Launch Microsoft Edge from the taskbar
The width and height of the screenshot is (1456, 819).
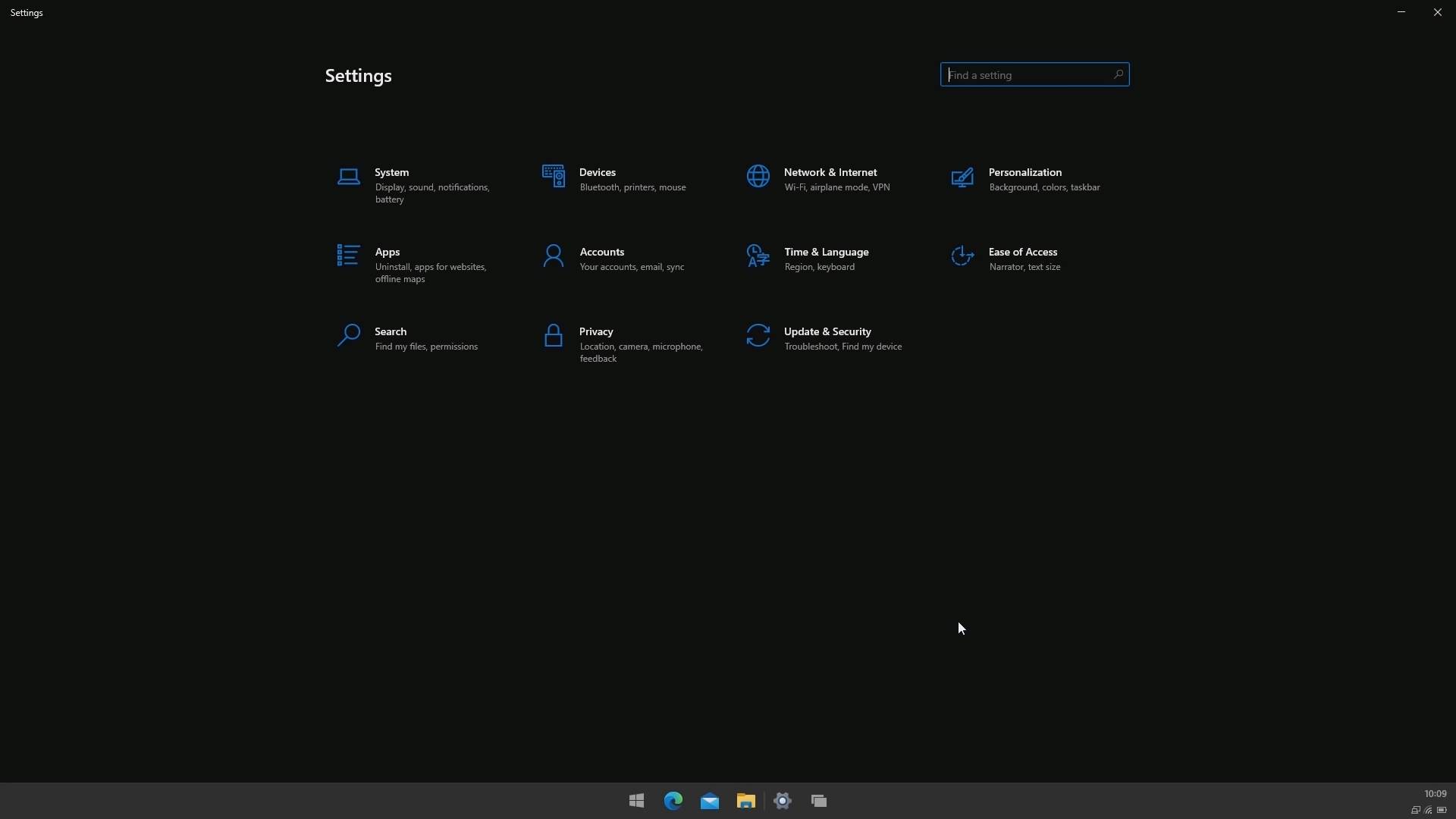pos(673,801)
